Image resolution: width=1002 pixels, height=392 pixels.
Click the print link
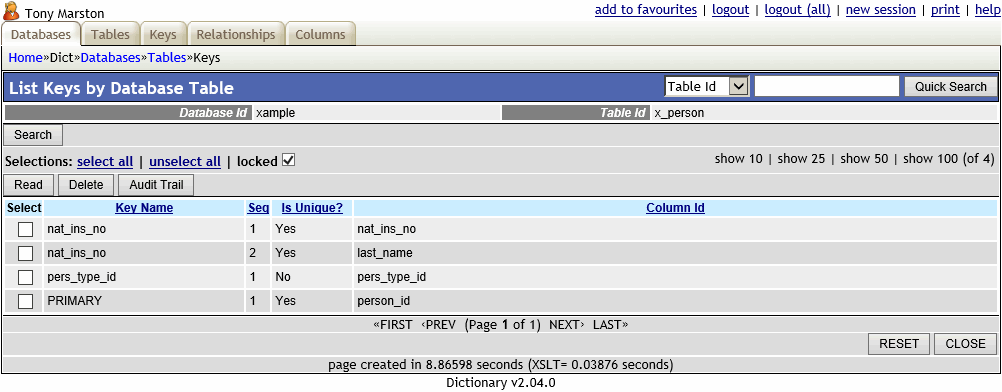tap(945, 10)
